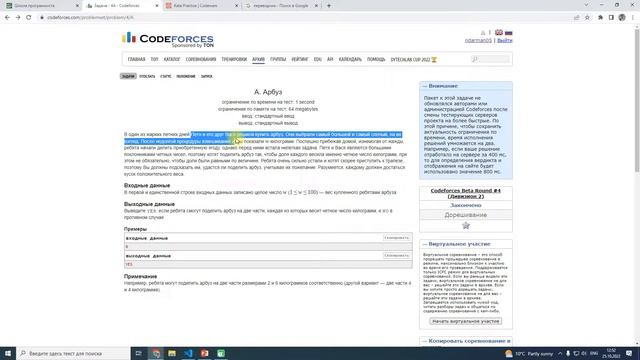Open the Chrome side panel icon
Screen dimensions: 640x360
point(611,18)
